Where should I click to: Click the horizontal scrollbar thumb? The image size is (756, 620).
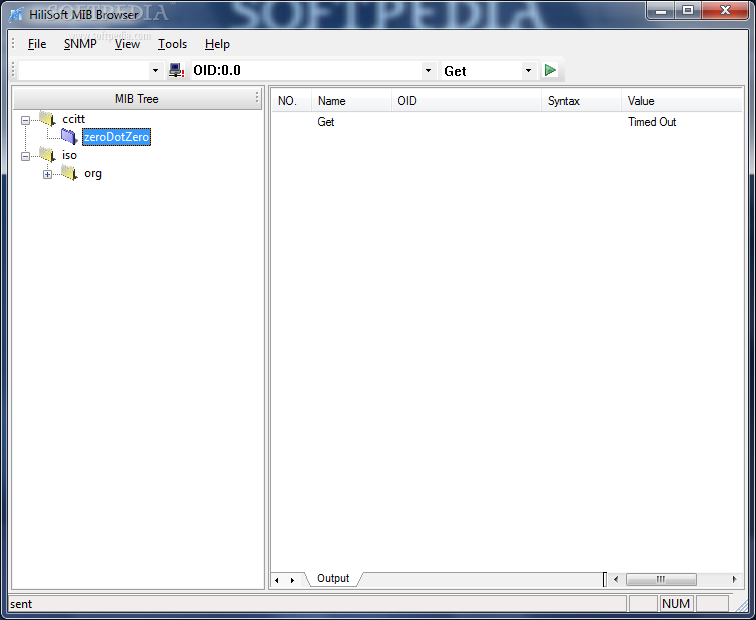[661, 579]
